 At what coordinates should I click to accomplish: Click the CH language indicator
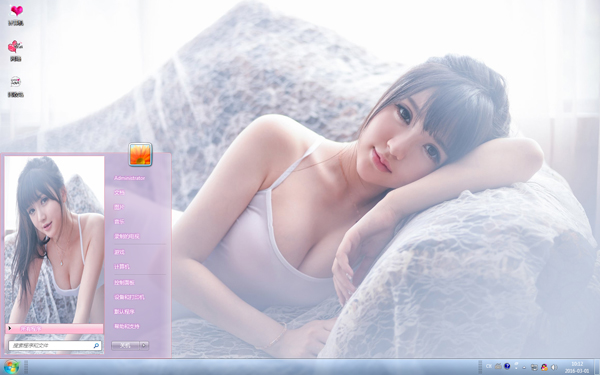coord(489,366)
